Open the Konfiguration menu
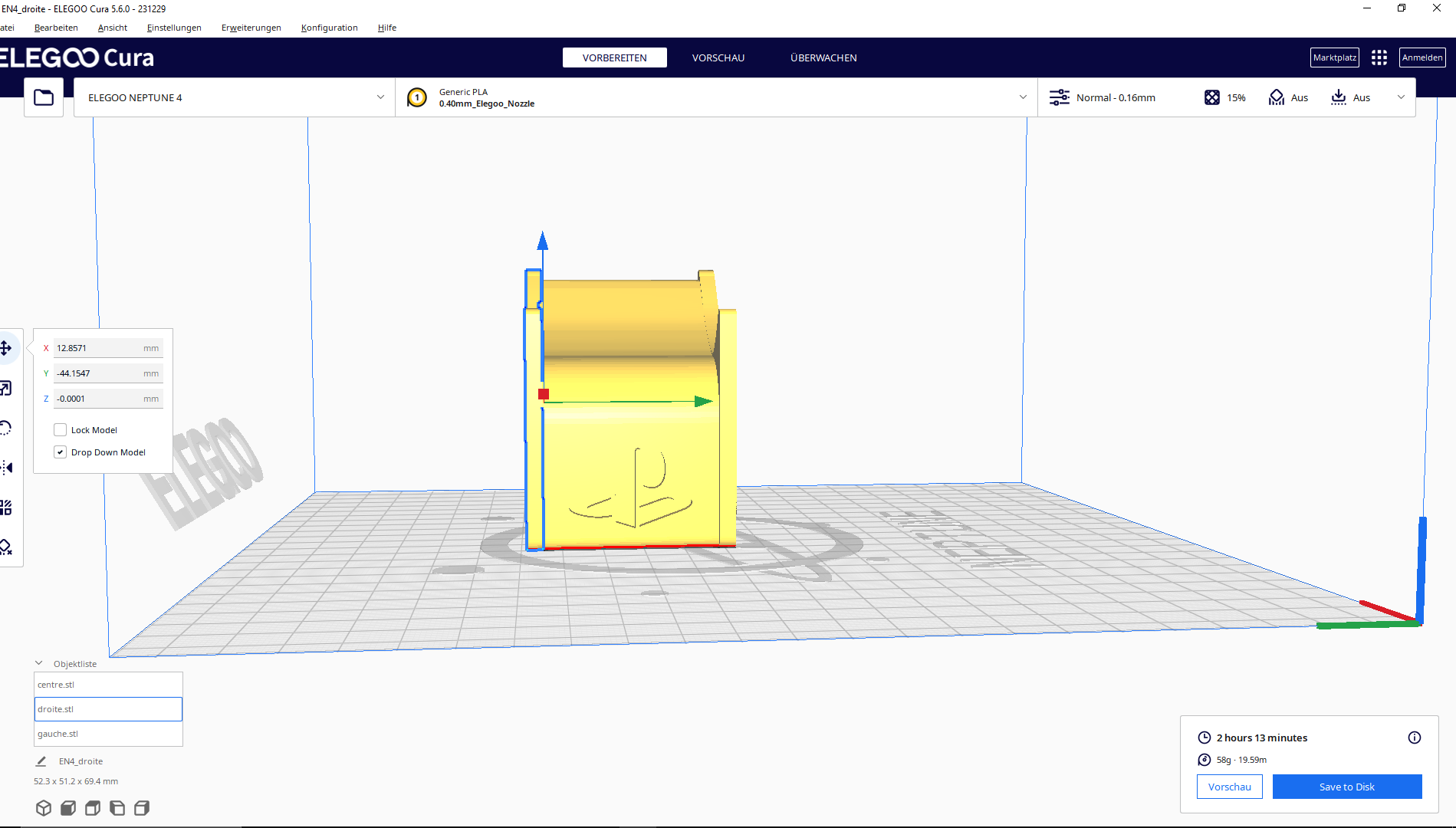This screenshot has height=828, width=1456. point(330,28)
